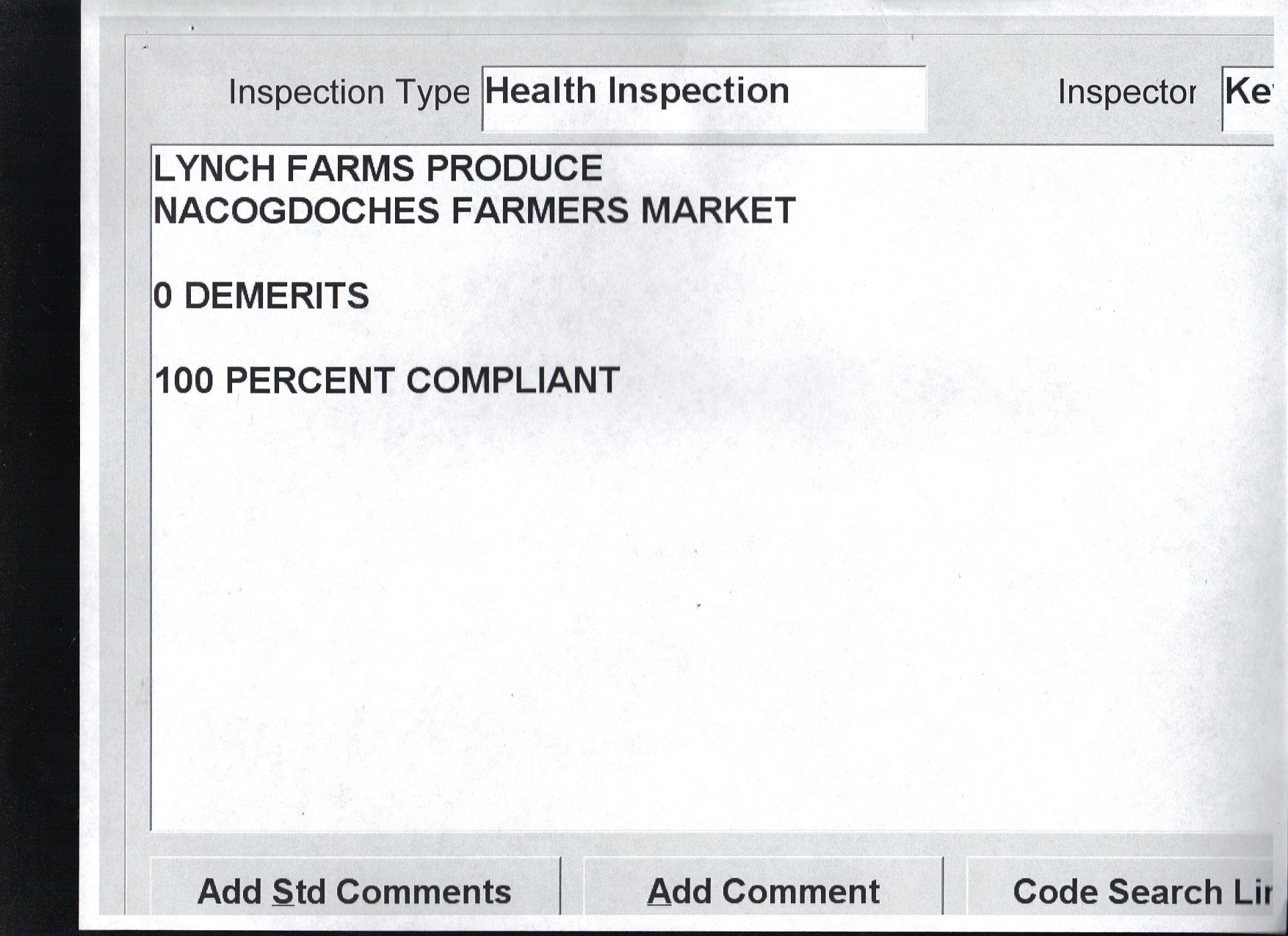
Task: Click the word COMPLIANT
Action: click(513, 381)
